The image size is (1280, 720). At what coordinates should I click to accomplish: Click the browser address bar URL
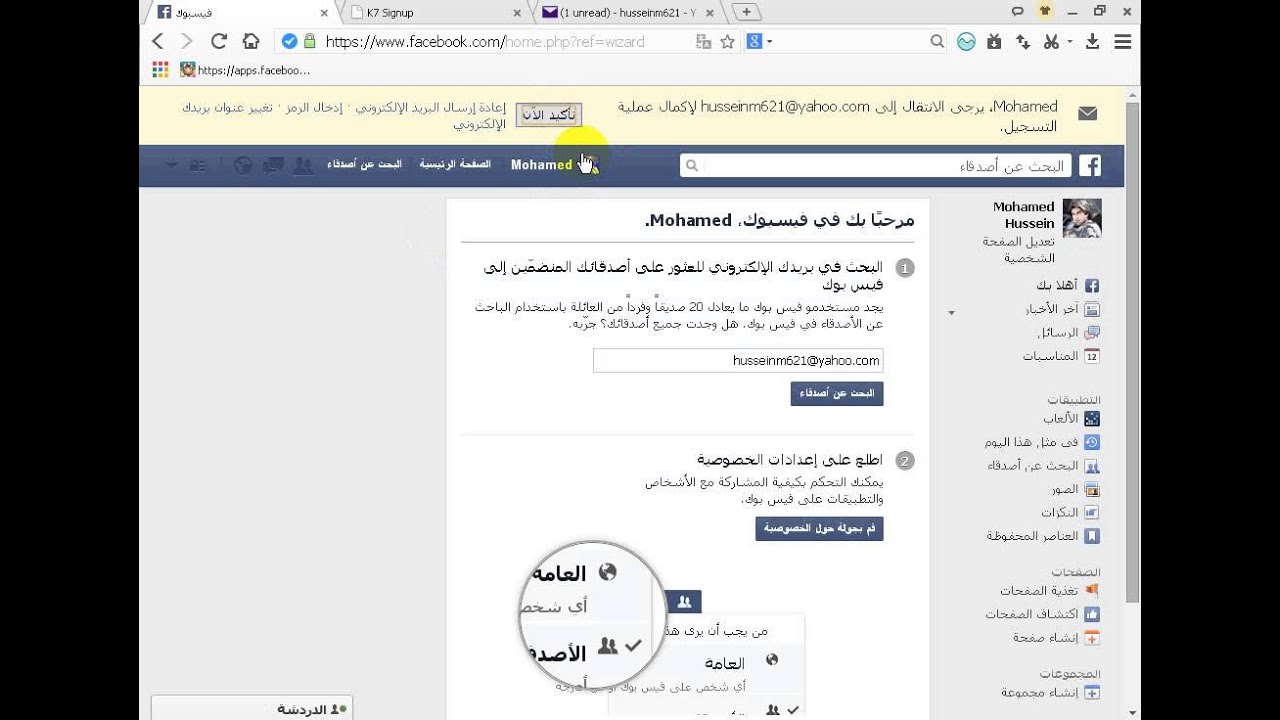point(485,42)
